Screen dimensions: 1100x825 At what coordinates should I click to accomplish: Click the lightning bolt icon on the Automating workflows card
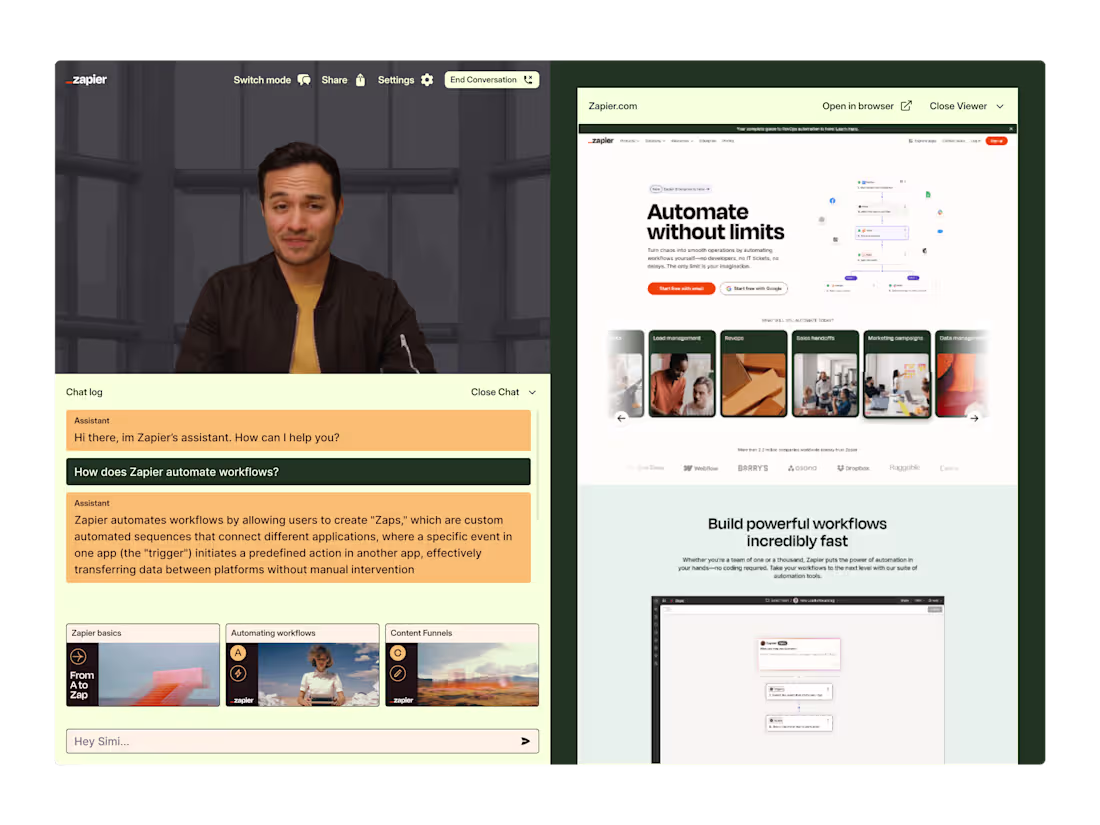(239, 673)
